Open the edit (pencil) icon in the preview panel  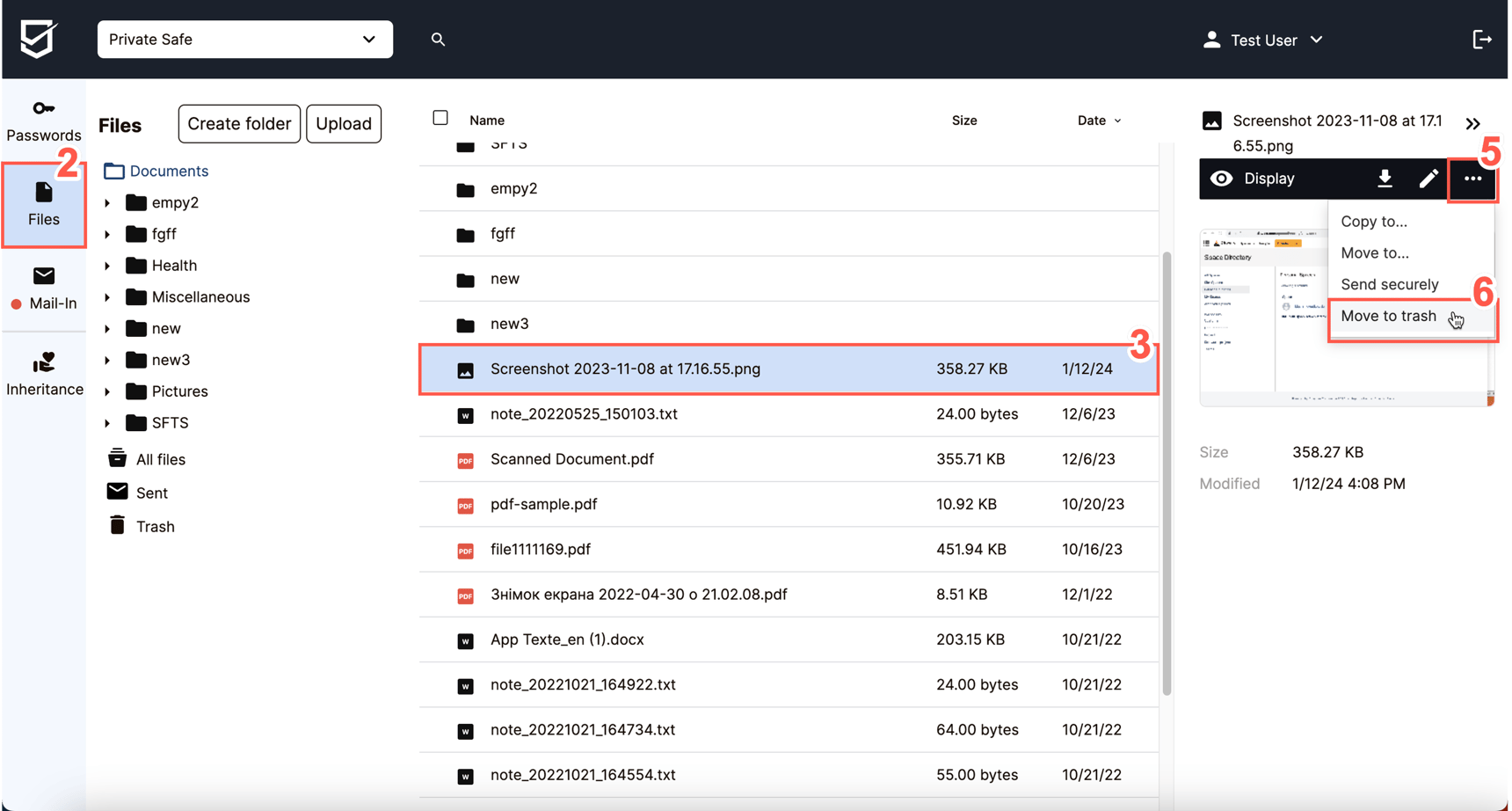click(1429, 179)
